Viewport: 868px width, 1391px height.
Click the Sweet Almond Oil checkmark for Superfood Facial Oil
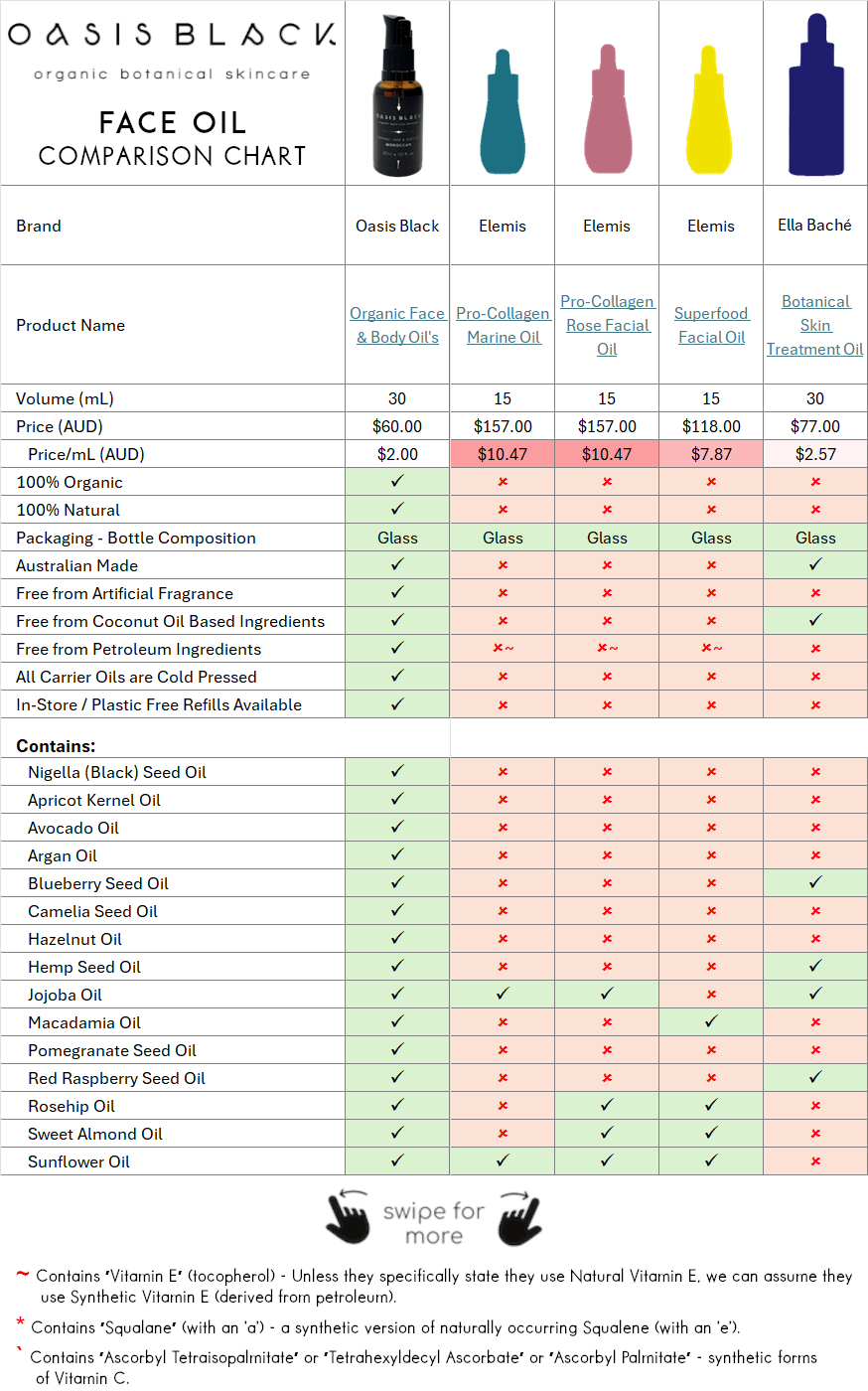[x=711, y=1133]
